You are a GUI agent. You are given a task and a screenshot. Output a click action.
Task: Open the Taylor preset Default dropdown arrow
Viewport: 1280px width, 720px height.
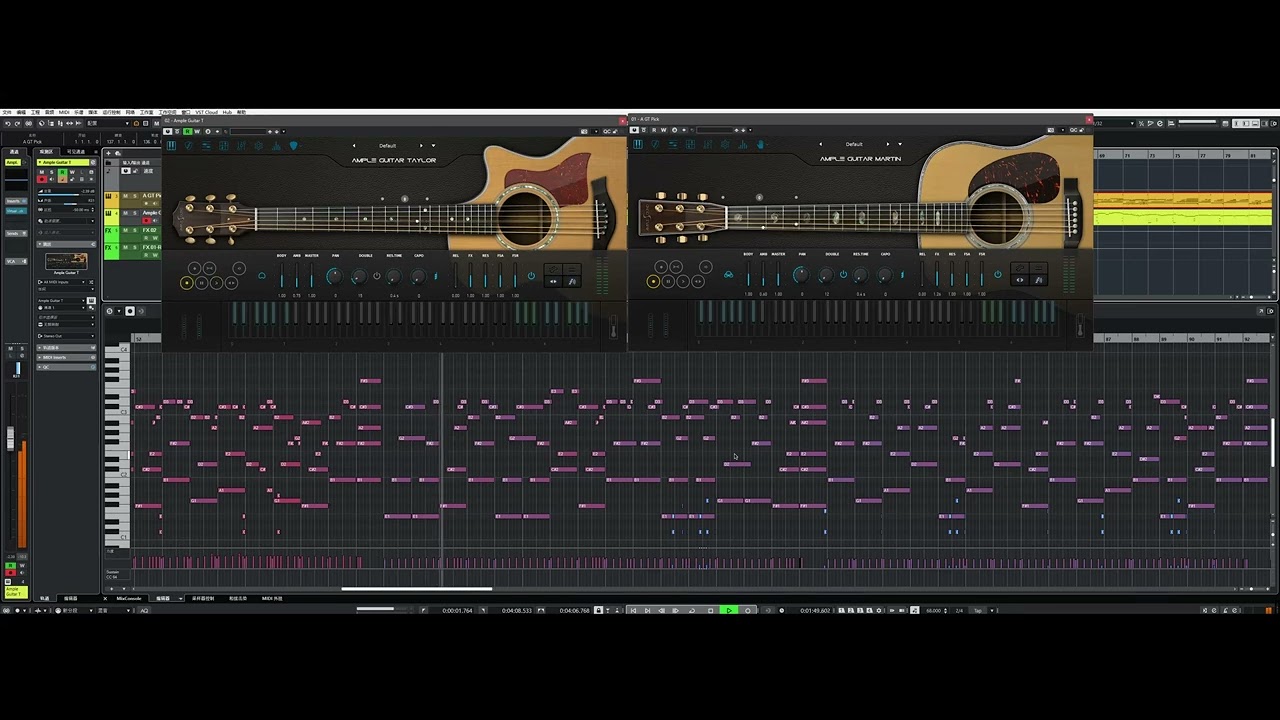click(433, 146)
